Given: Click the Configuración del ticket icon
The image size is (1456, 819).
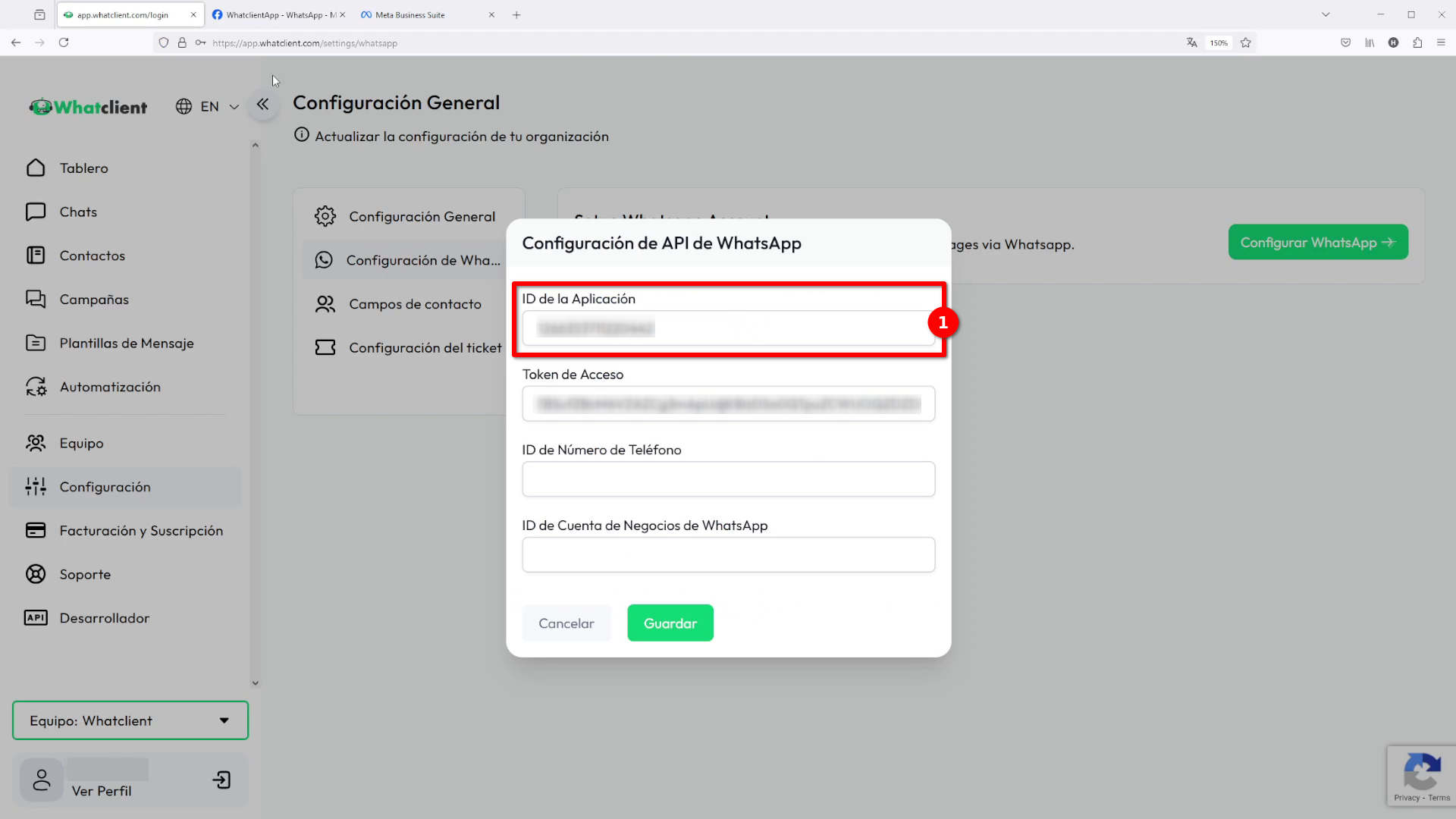Looking at the screenshot, I should [x=325, y=348].
